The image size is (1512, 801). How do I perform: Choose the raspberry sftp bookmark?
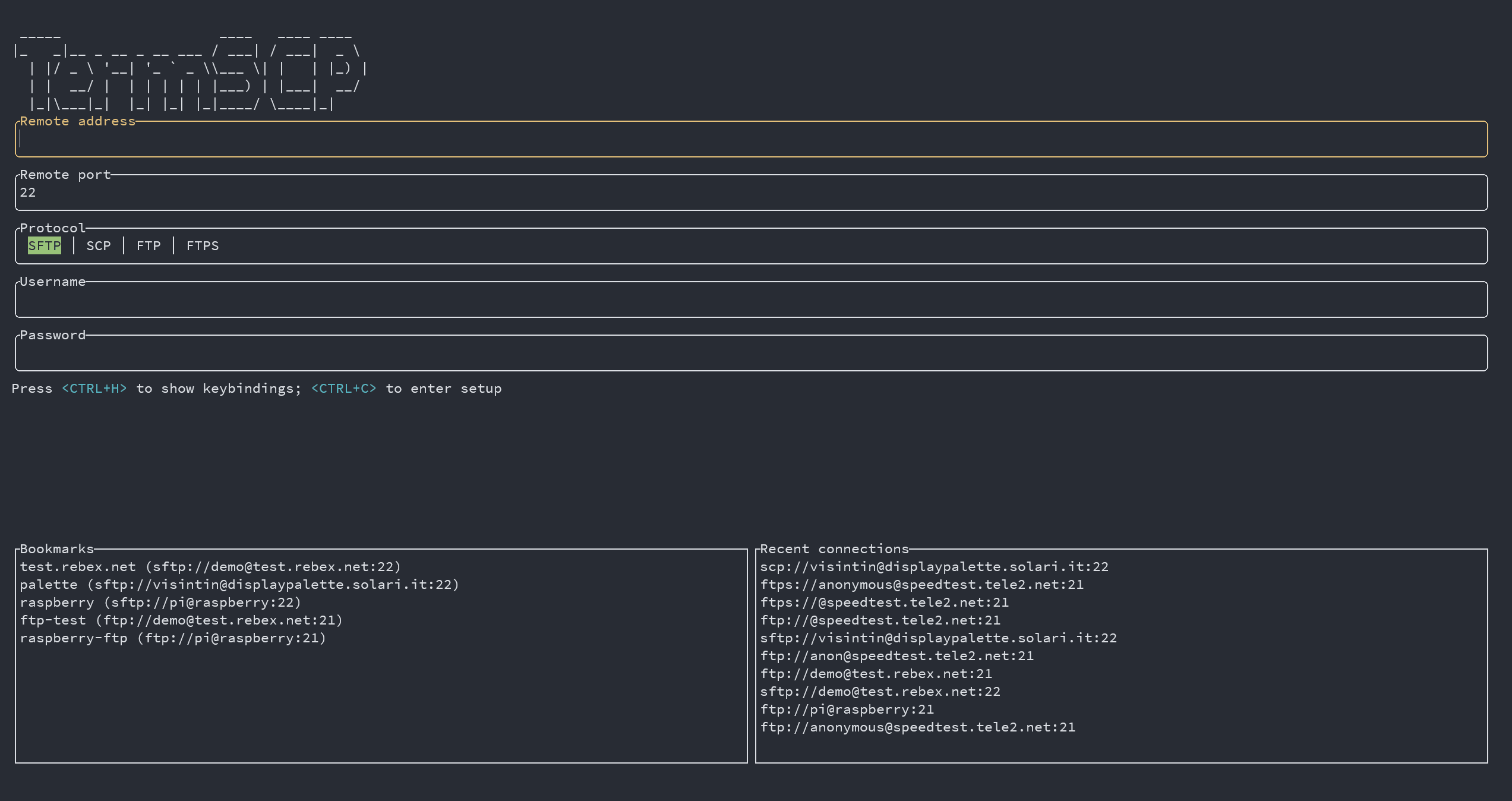pos(160,603)
